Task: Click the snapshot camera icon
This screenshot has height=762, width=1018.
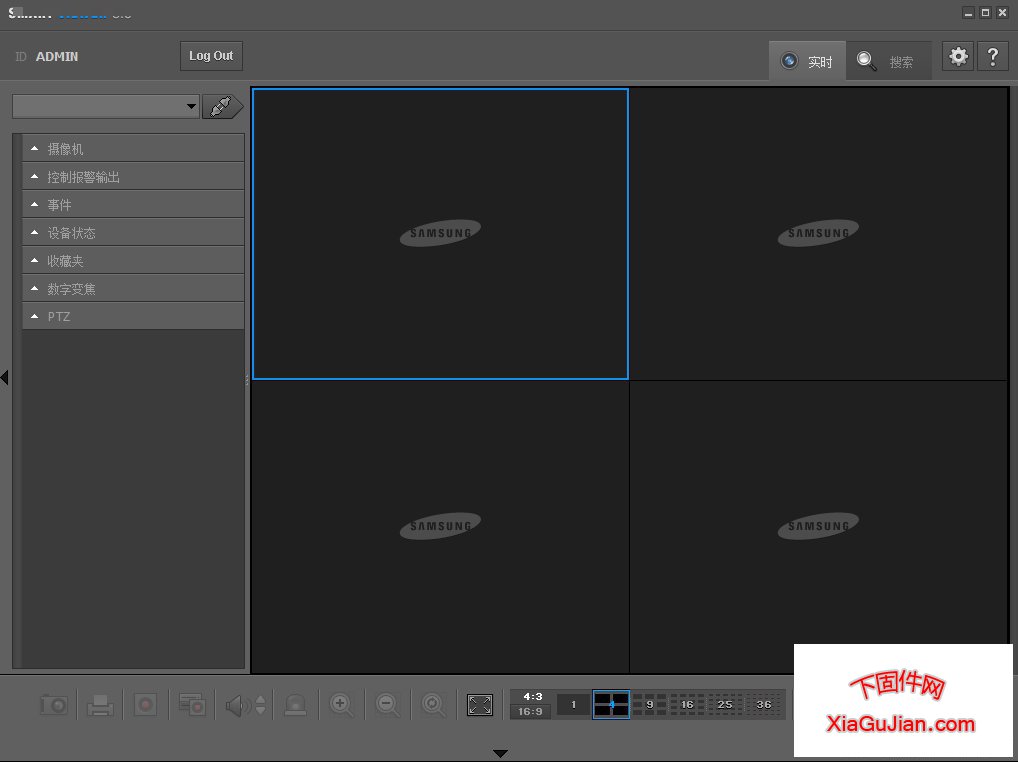Action: coord(54,705)
